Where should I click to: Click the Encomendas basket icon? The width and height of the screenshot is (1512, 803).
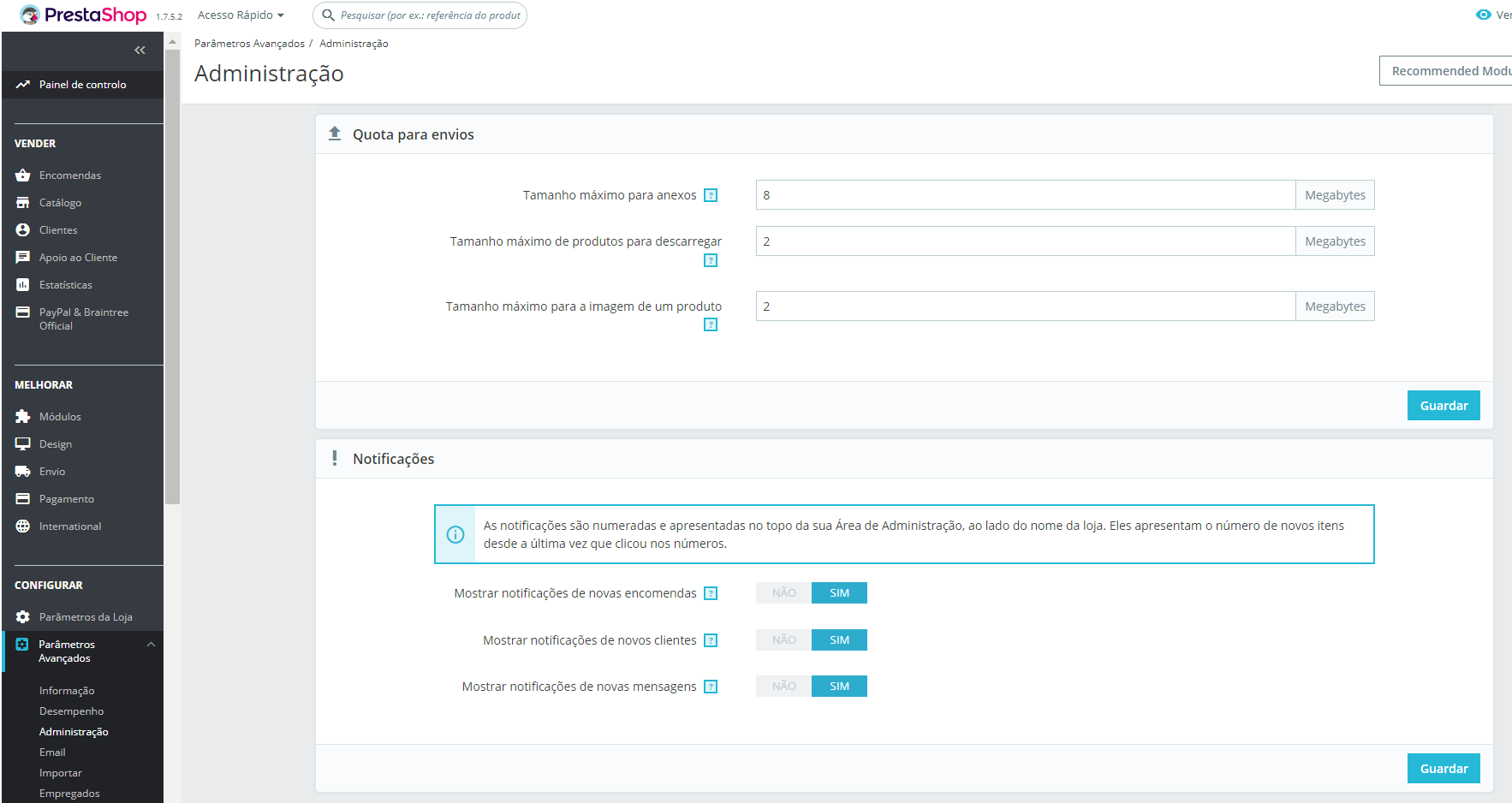tap(23, 175)
